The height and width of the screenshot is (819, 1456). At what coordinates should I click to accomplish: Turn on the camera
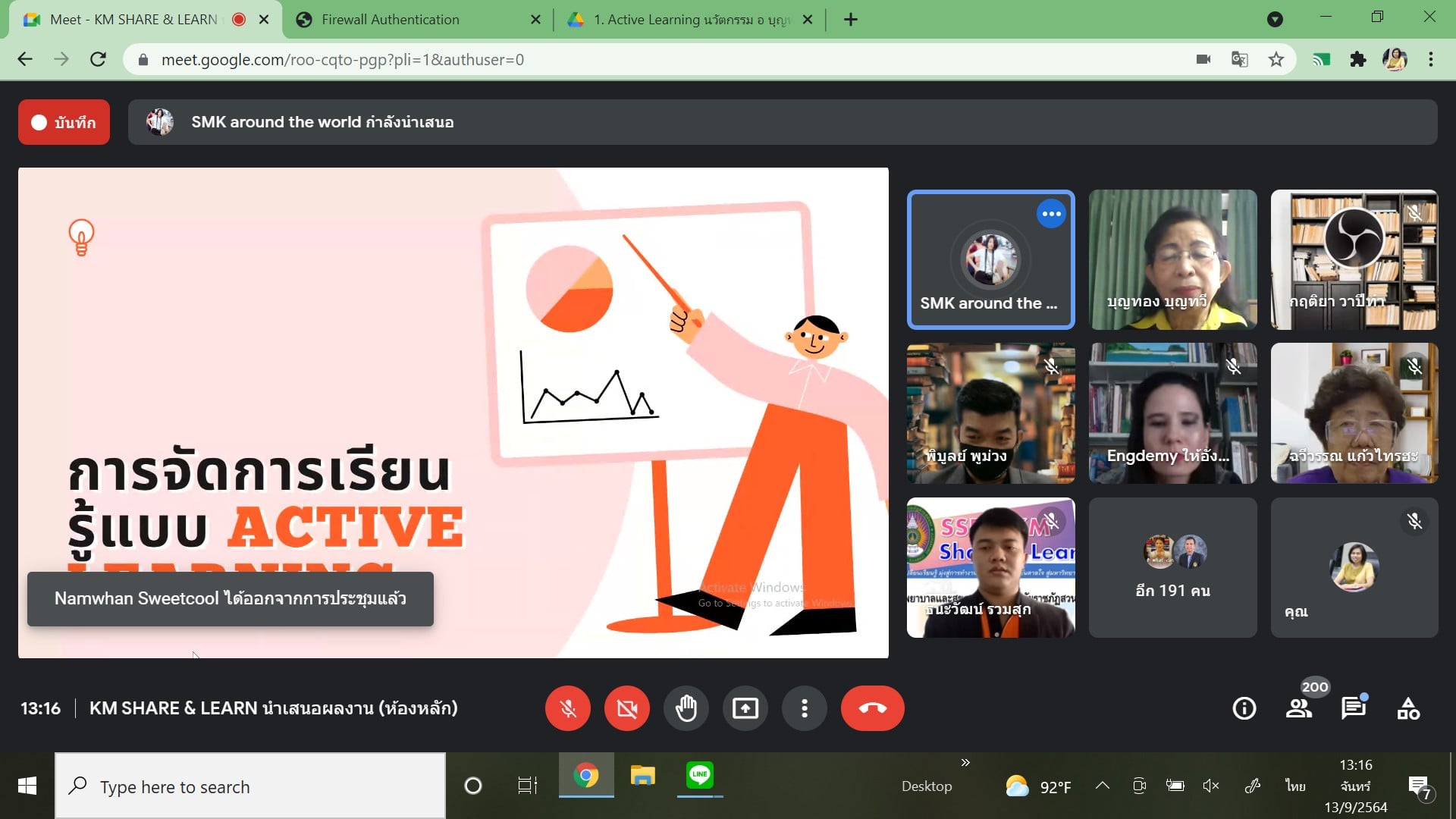coord(626,708)
